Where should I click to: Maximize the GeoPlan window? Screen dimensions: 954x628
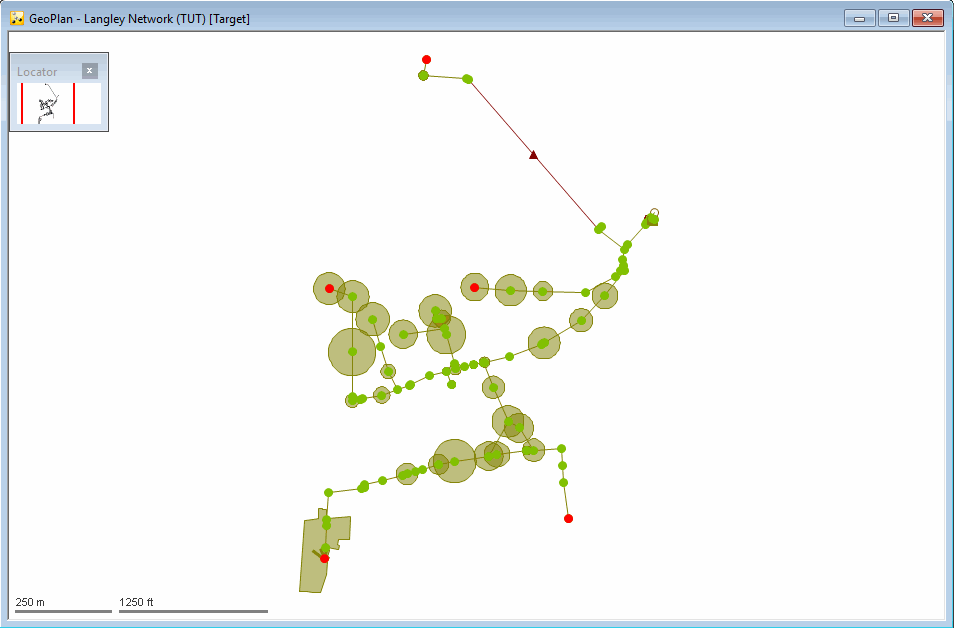pyautogui.click(x=893, y=18)
